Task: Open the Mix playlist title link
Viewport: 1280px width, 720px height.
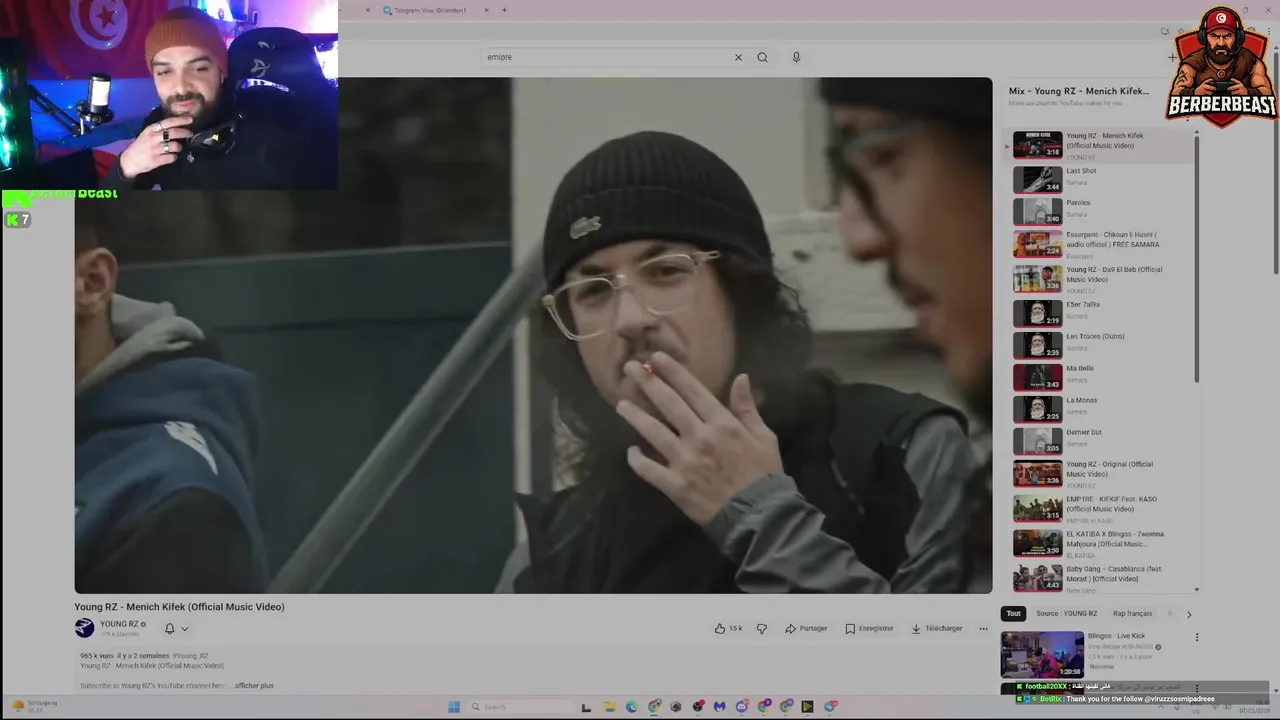Action: pos(1079,91)
